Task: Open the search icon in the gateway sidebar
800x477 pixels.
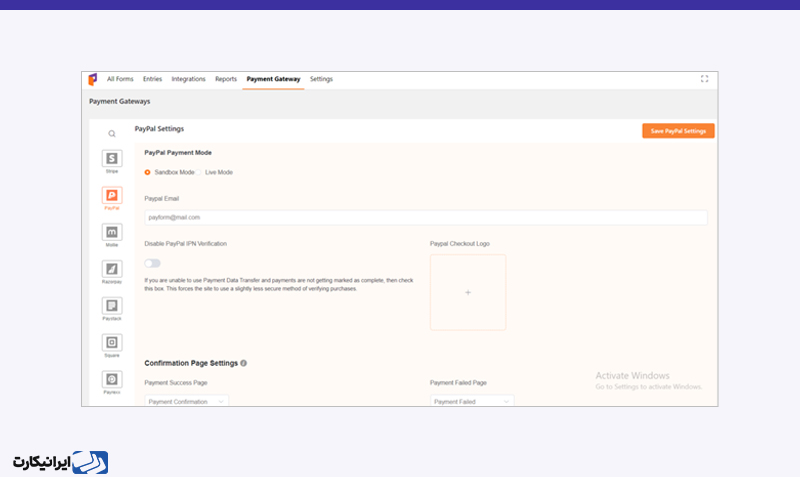Action: (112, 134)
